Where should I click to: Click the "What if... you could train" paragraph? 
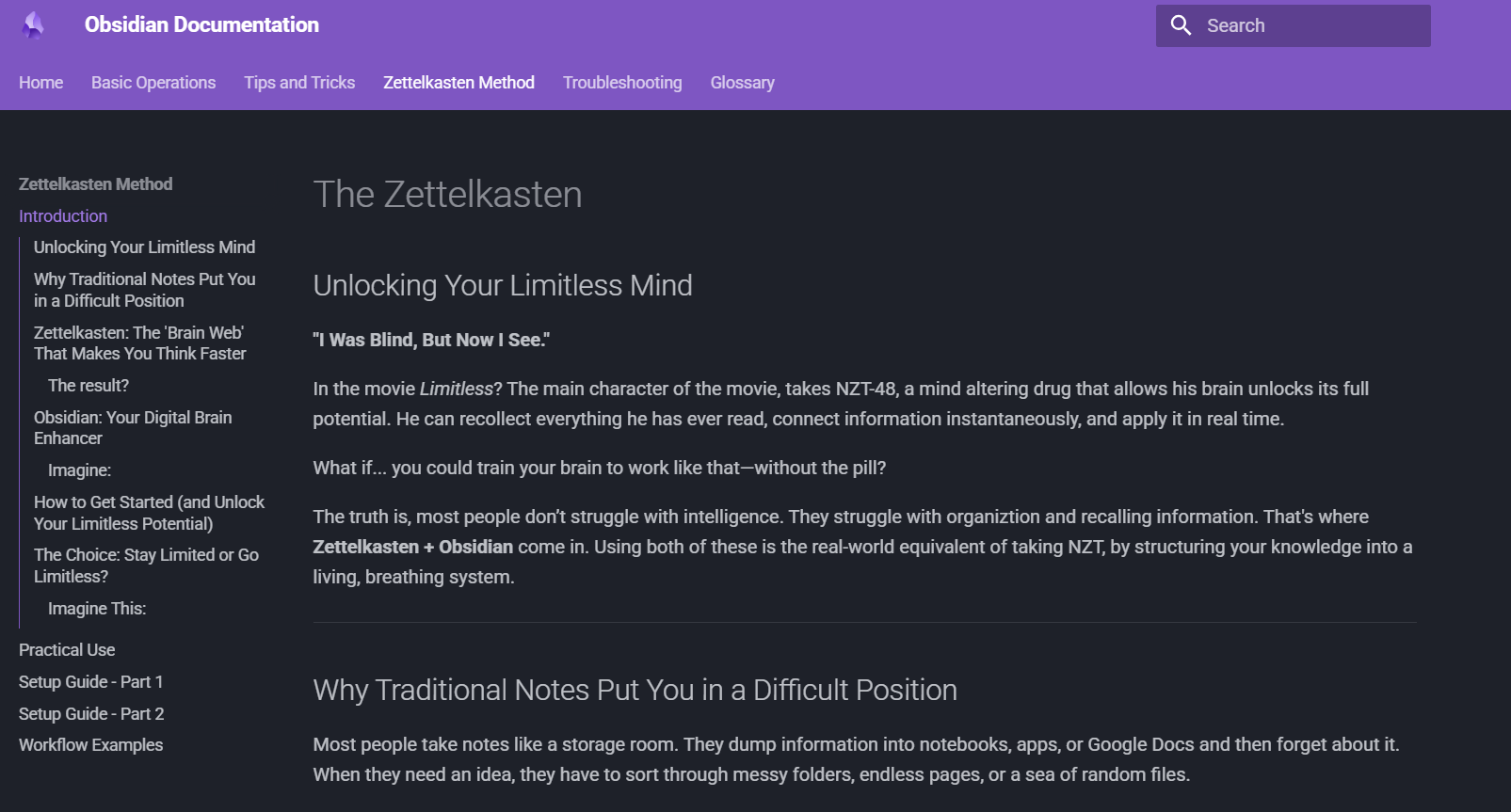[x=600, y=468]
